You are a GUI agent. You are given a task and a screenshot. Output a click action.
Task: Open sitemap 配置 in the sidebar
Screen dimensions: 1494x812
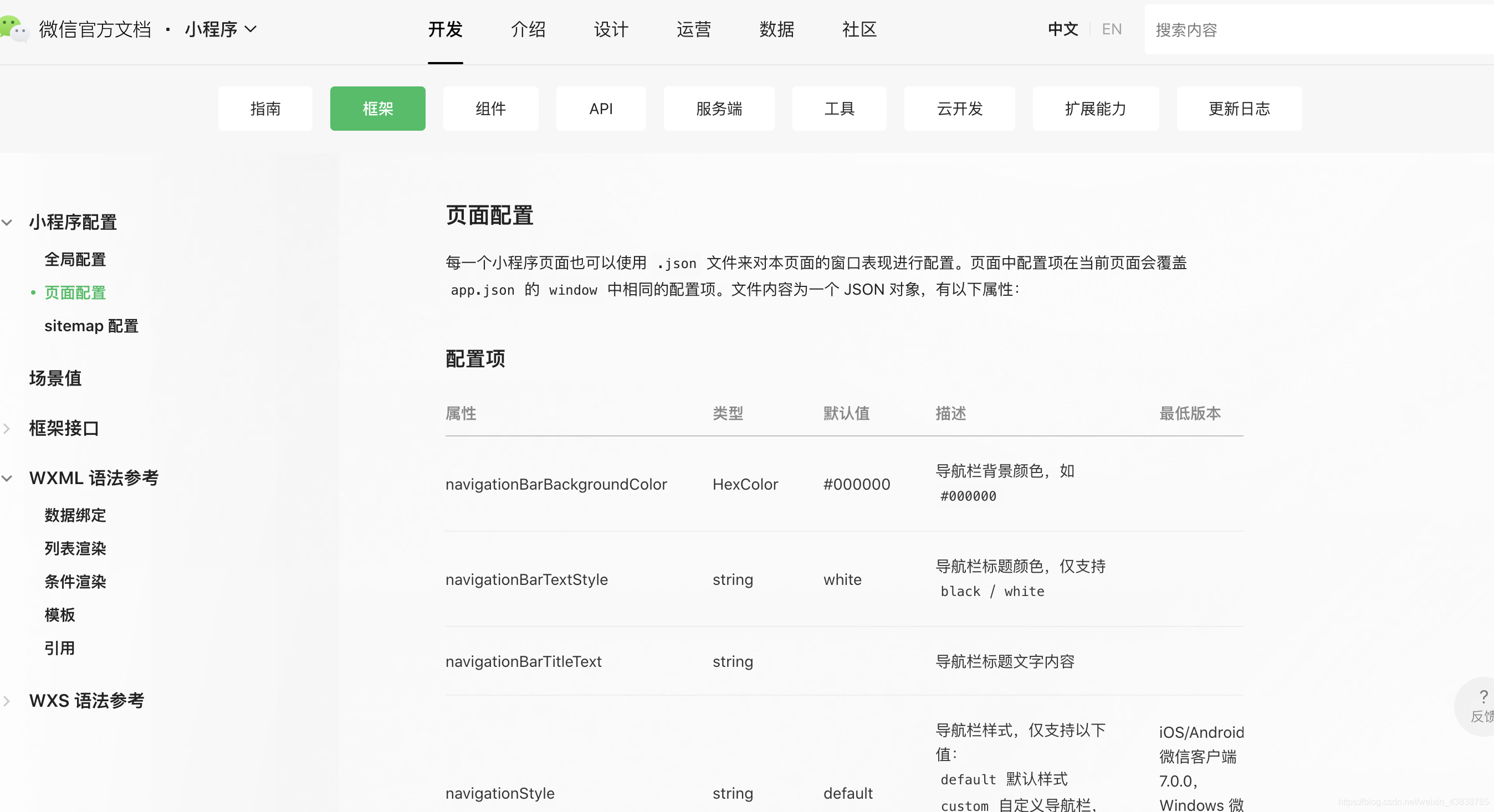(x=91, y=326)
